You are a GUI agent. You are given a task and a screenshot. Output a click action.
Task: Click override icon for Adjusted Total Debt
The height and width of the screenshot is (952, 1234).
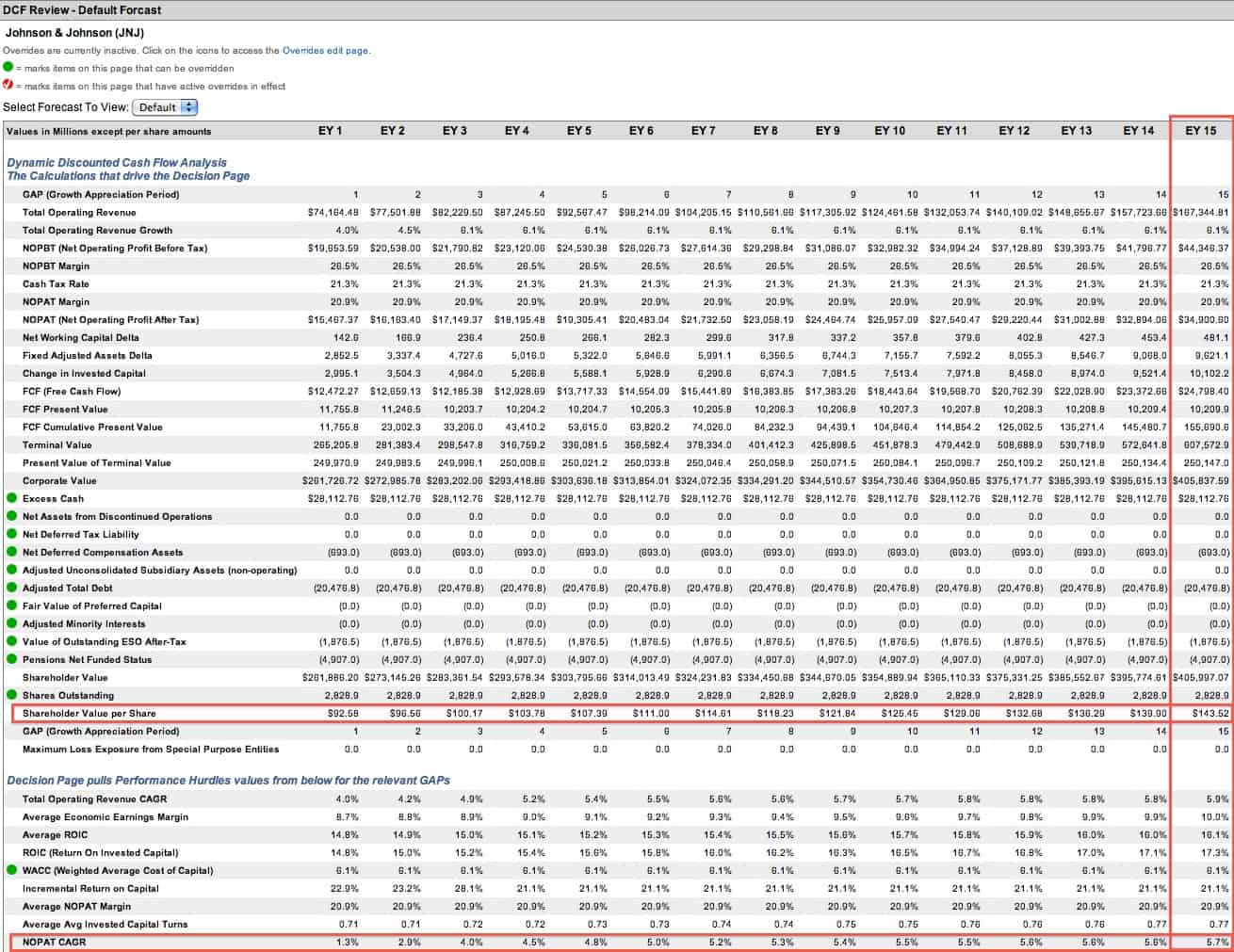coord(11,588)
